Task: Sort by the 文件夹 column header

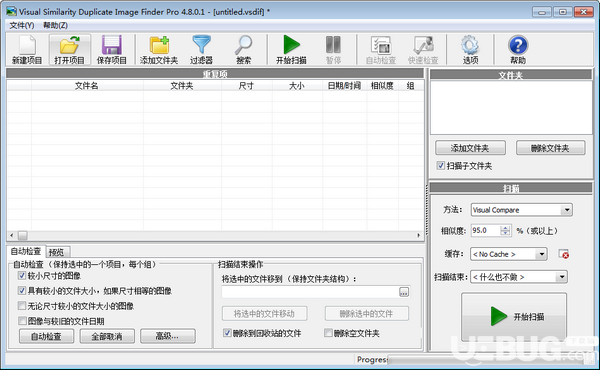Action: click(182, 86)
